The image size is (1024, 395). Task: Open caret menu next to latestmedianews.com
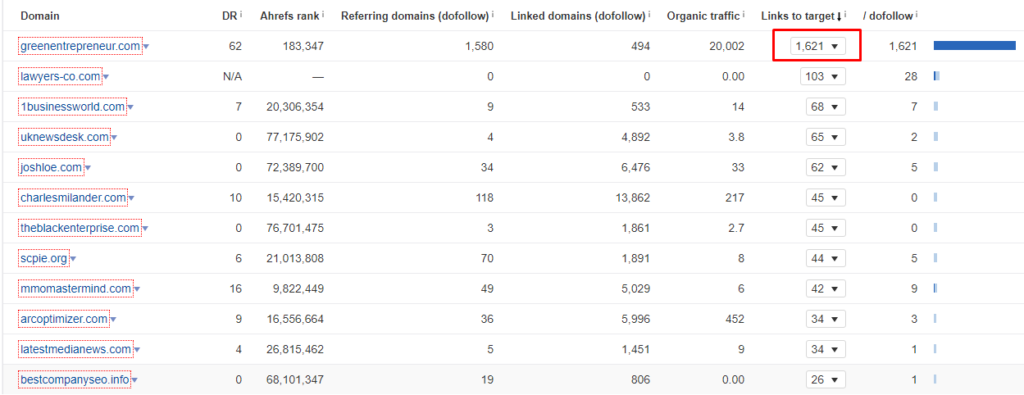tap(136, 349)
